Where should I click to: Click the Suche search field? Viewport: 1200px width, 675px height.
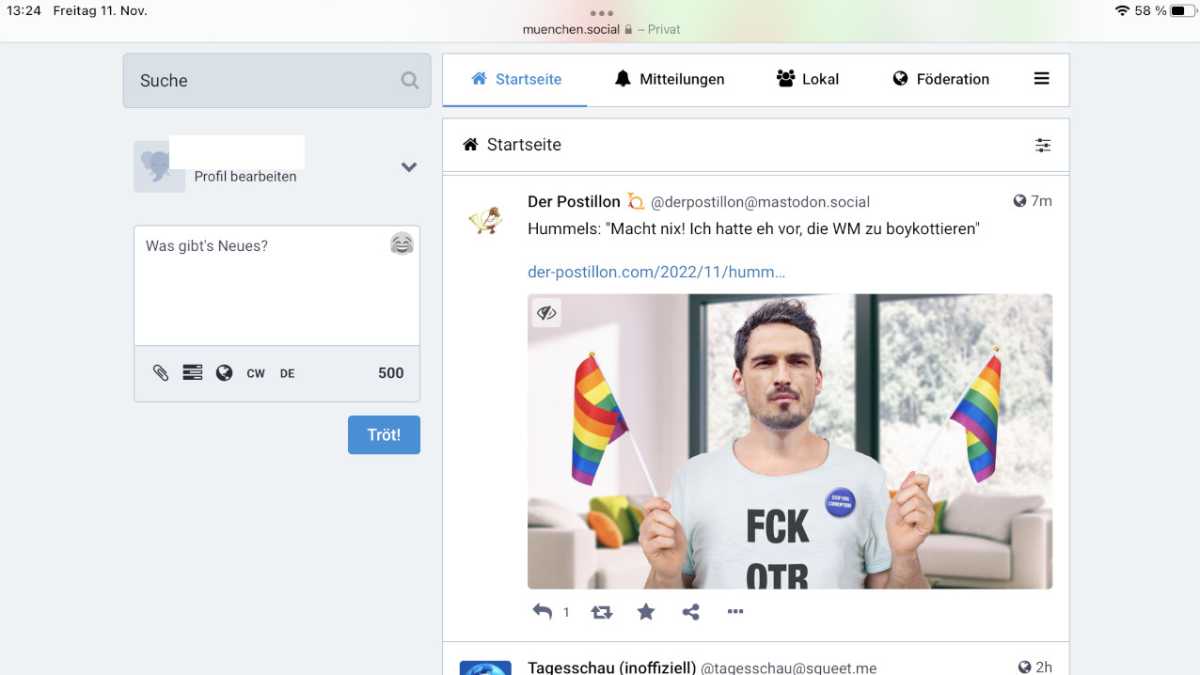click(x=277, y=80)
